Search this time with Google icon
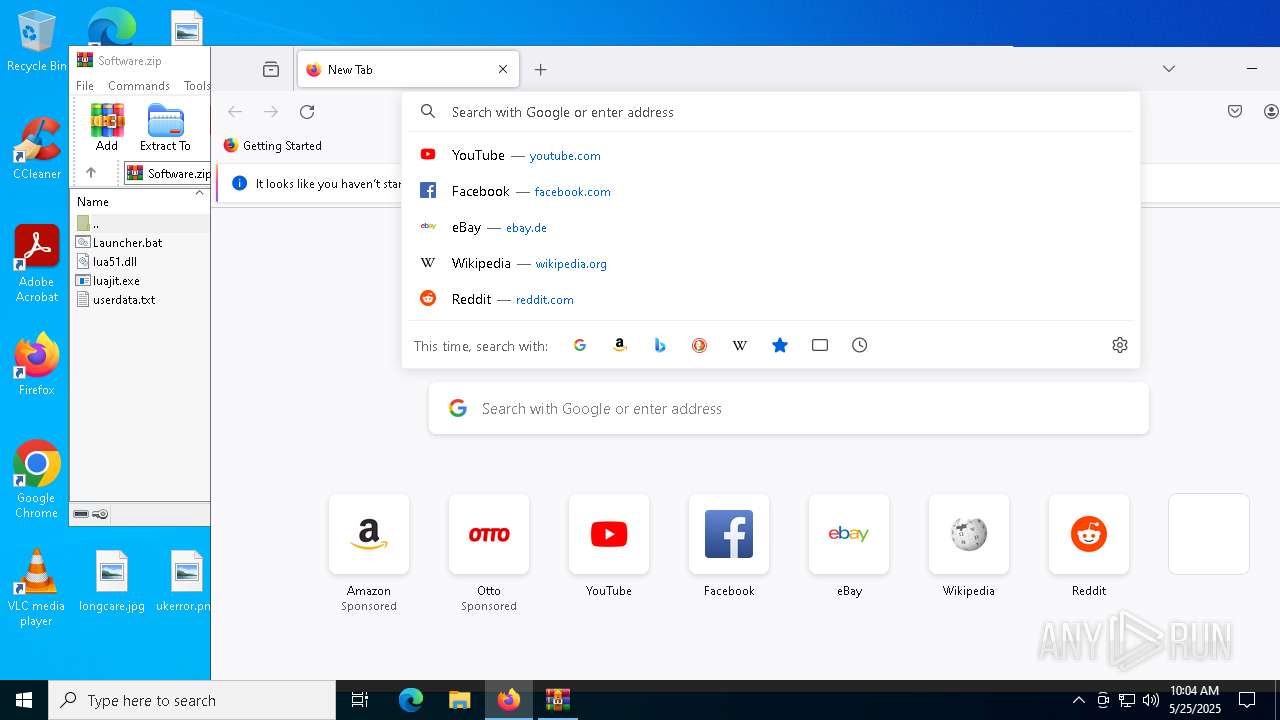Image resolution: width=1280 pixels, height=720 pixels. (x=580, y=345)
